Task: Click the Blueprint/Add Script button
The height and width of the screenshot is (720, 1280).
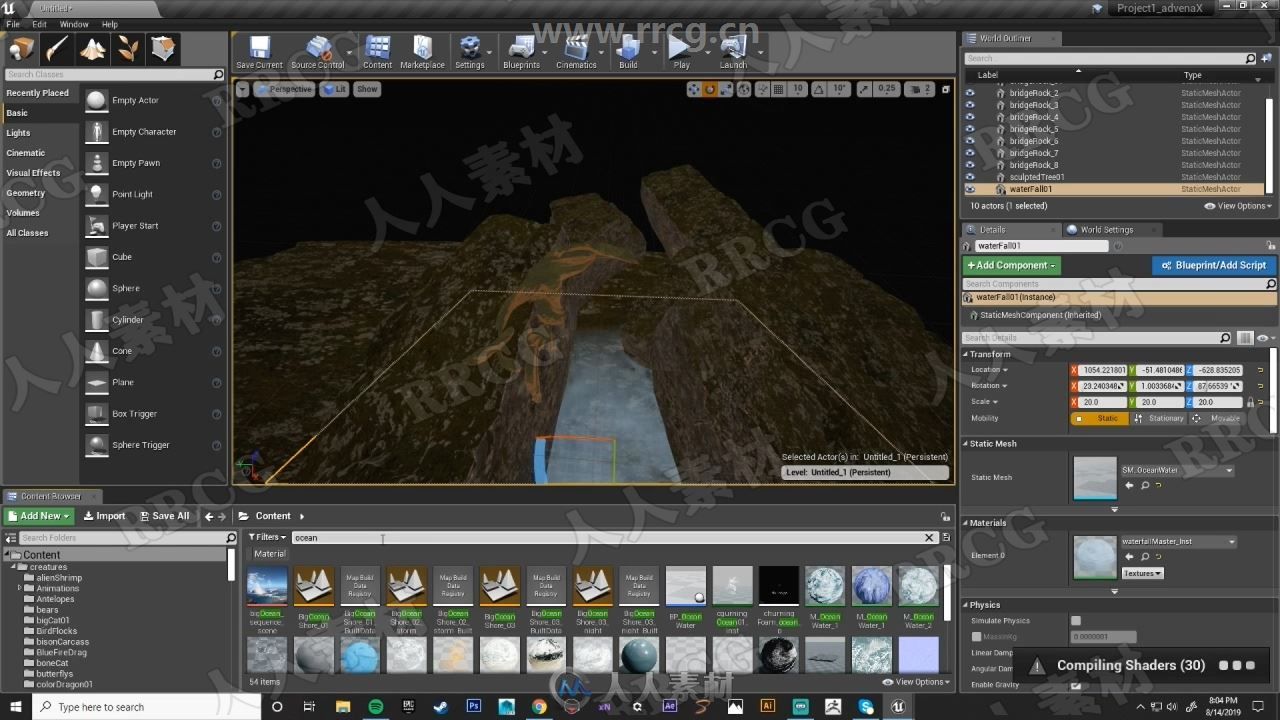Action: (1214, 265)
